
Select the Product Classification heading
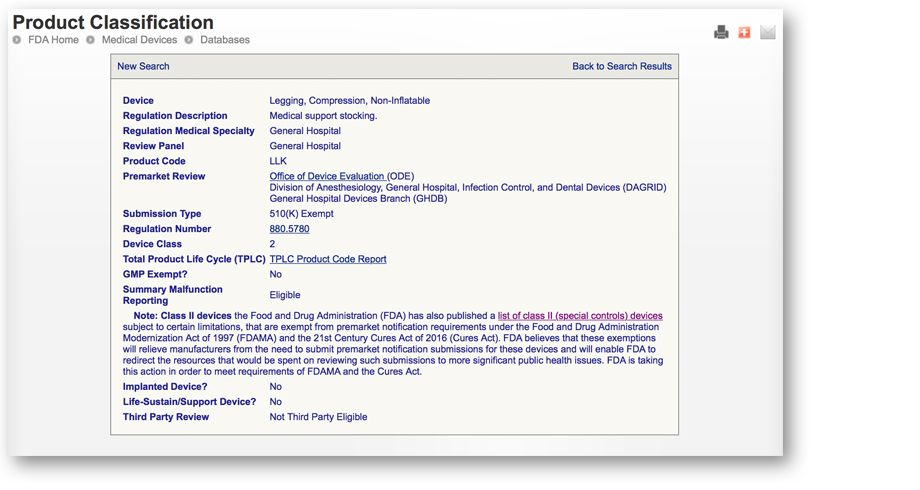(113, 22)
